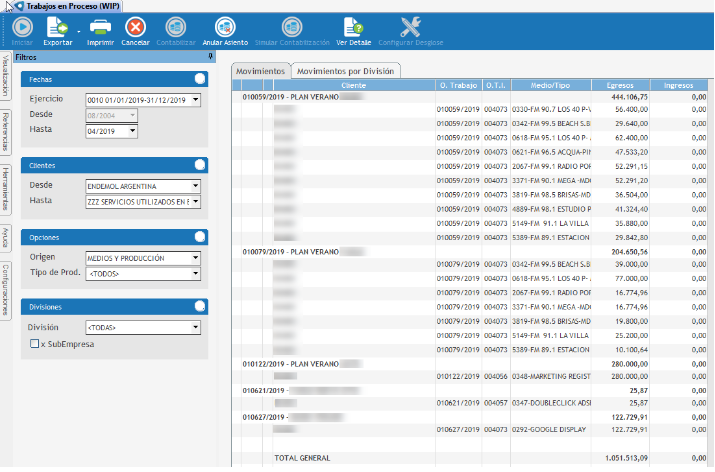Enable the x SubEmpresa checkbox

(x=35, y=344)
